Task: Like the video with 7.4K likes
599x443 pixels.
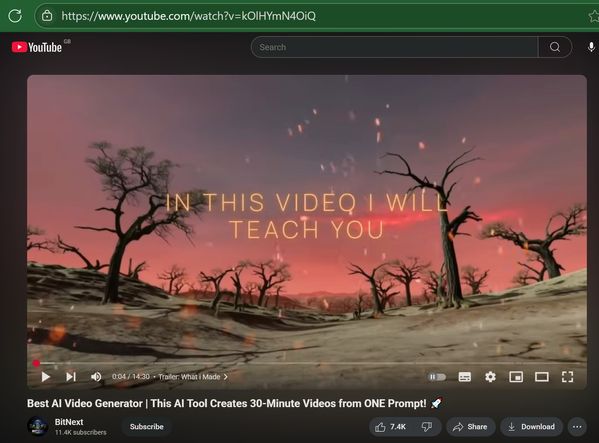Action: (x=390, y=427)
